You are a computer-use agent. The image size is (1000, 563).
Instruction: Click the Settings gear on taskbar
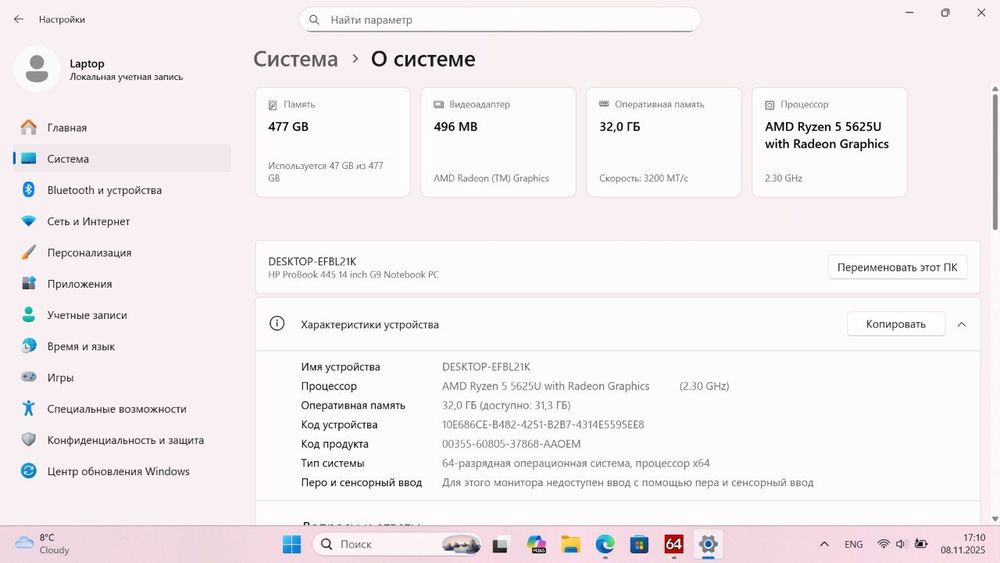click(708, 544)
